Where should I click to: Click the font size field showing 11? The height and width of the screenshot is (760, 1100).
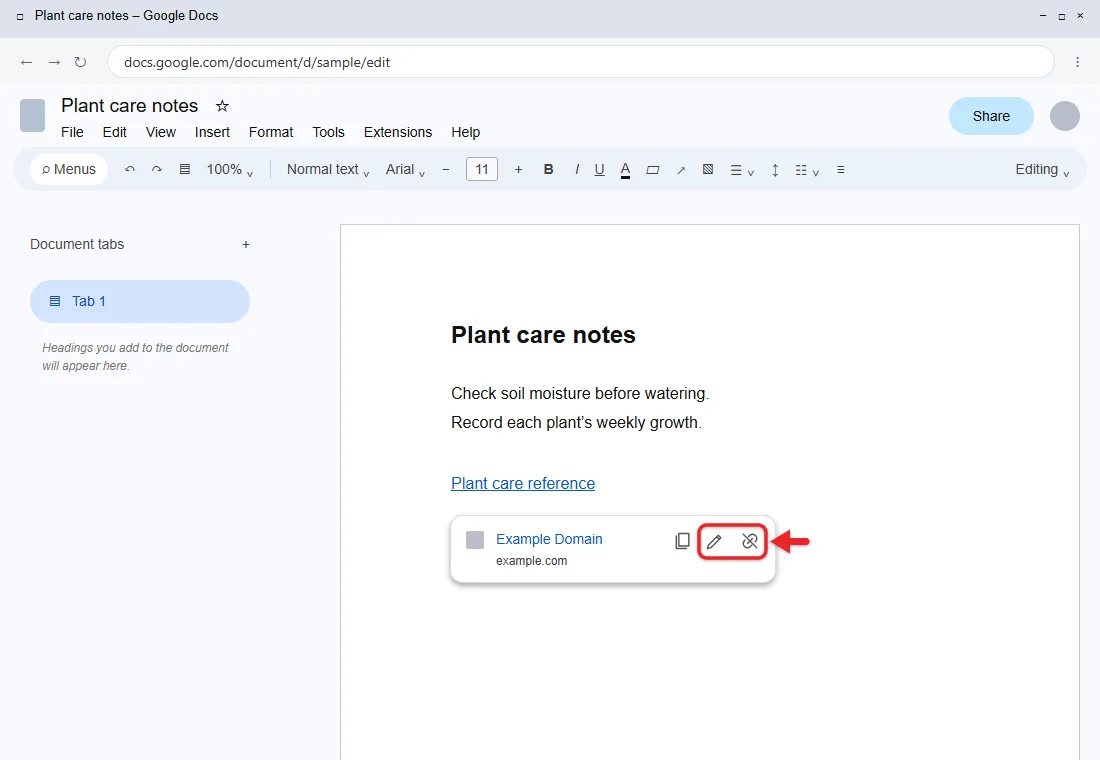[482, 169]
